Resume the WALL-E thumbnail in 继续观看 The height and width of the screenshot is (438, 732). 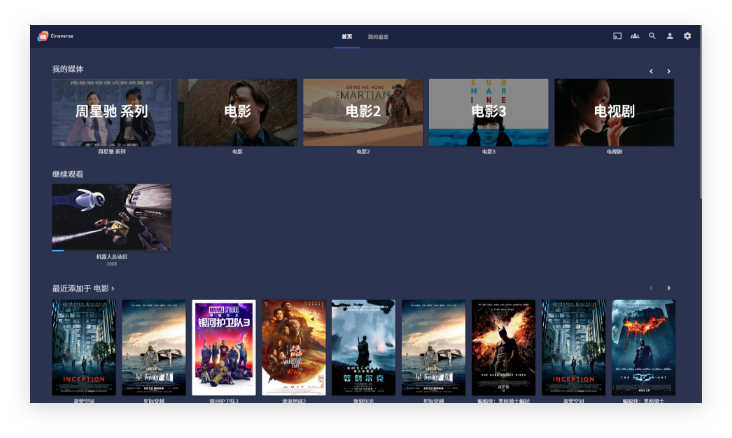112,217
